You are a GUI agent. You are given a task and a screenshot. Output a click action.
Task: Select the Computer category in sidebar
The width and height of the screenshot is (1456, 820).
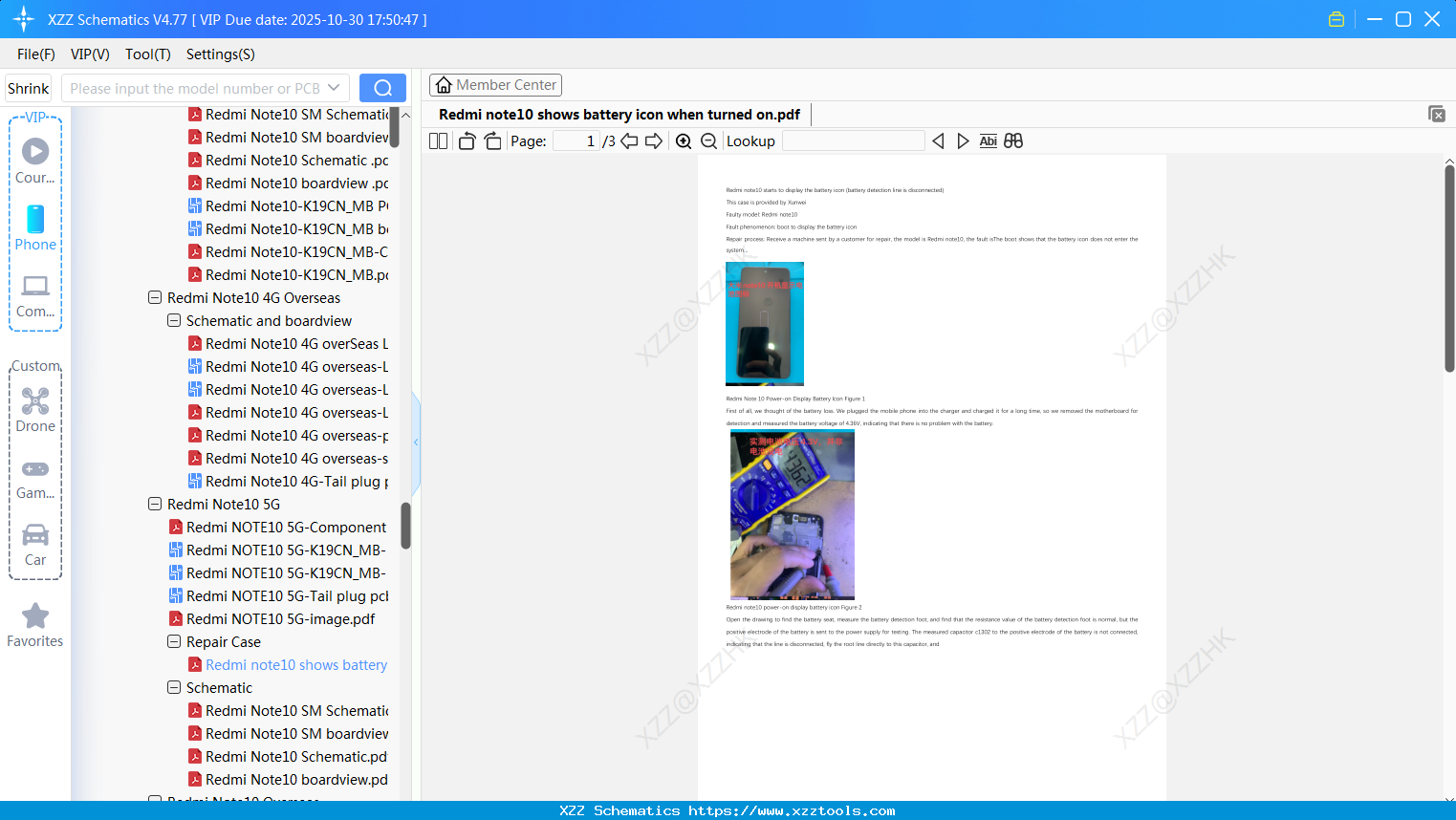tap(35, 296)
